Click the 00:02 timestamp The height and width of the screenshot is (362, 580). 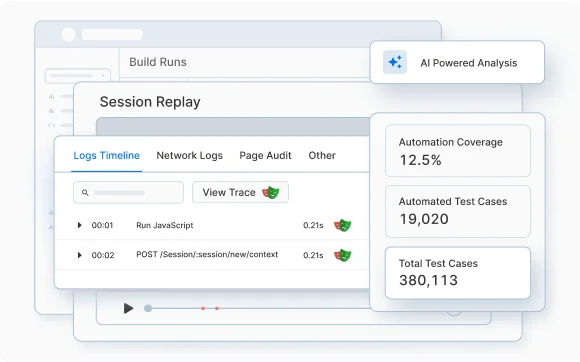[x=103, y=255]
